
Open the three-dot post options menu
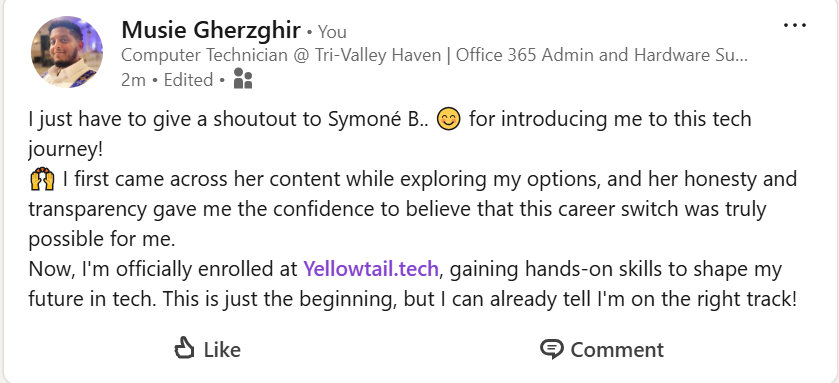[795, 25]
